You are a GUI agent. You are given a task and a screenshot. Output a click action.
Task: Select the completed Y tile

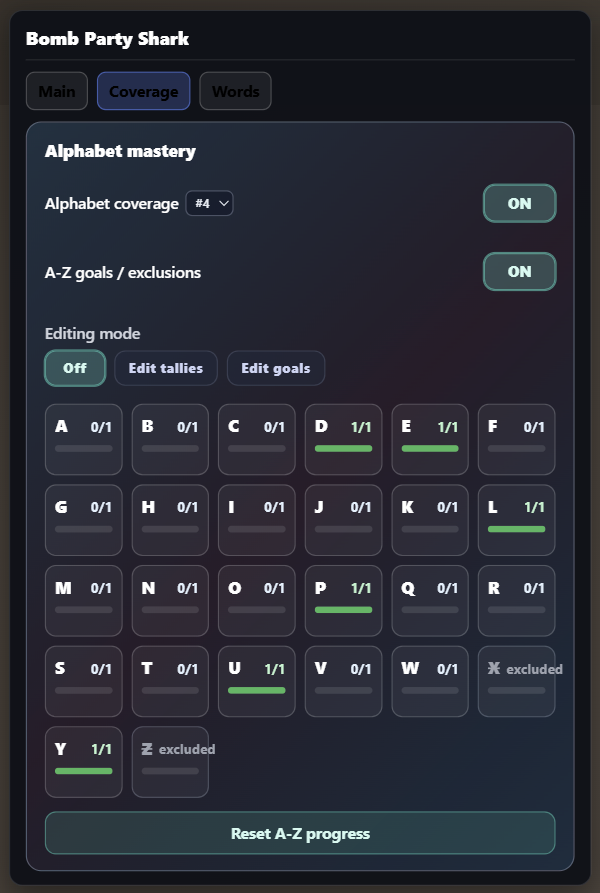pos(83,761)
